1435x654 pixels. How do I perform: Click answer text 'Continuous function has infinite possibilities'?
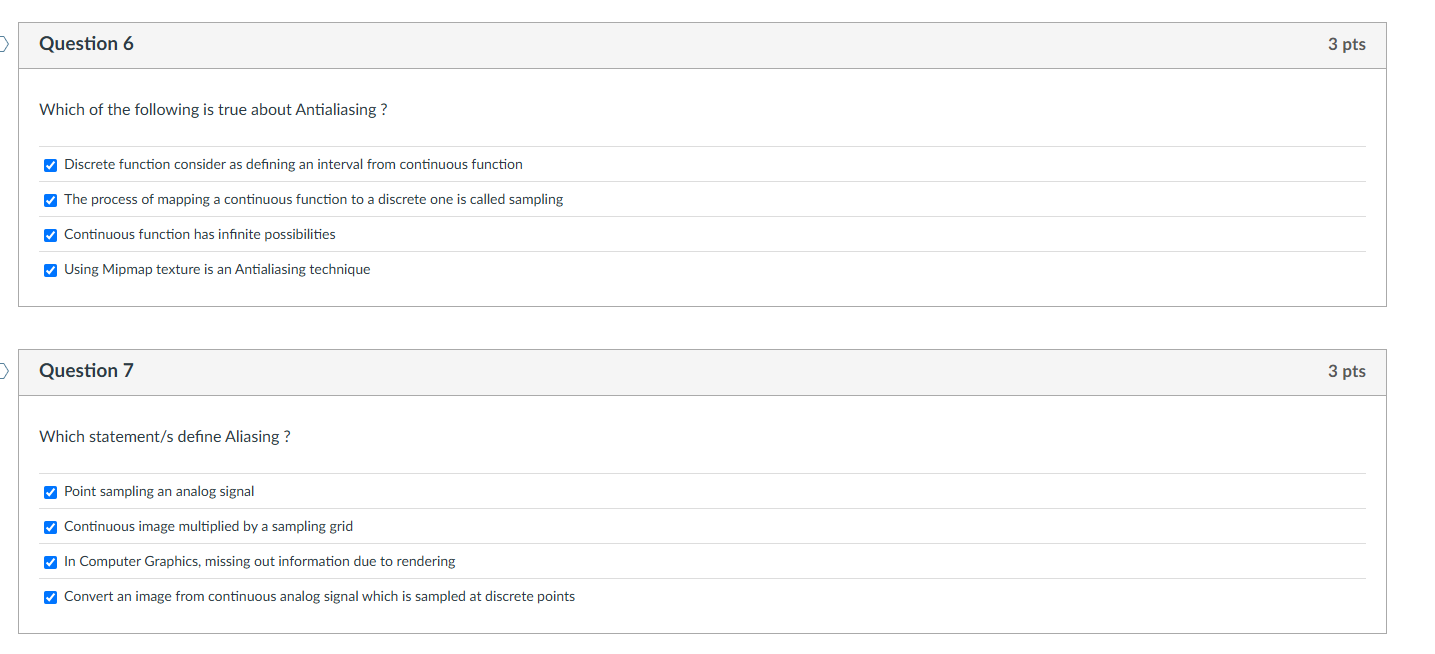(200, 234)
